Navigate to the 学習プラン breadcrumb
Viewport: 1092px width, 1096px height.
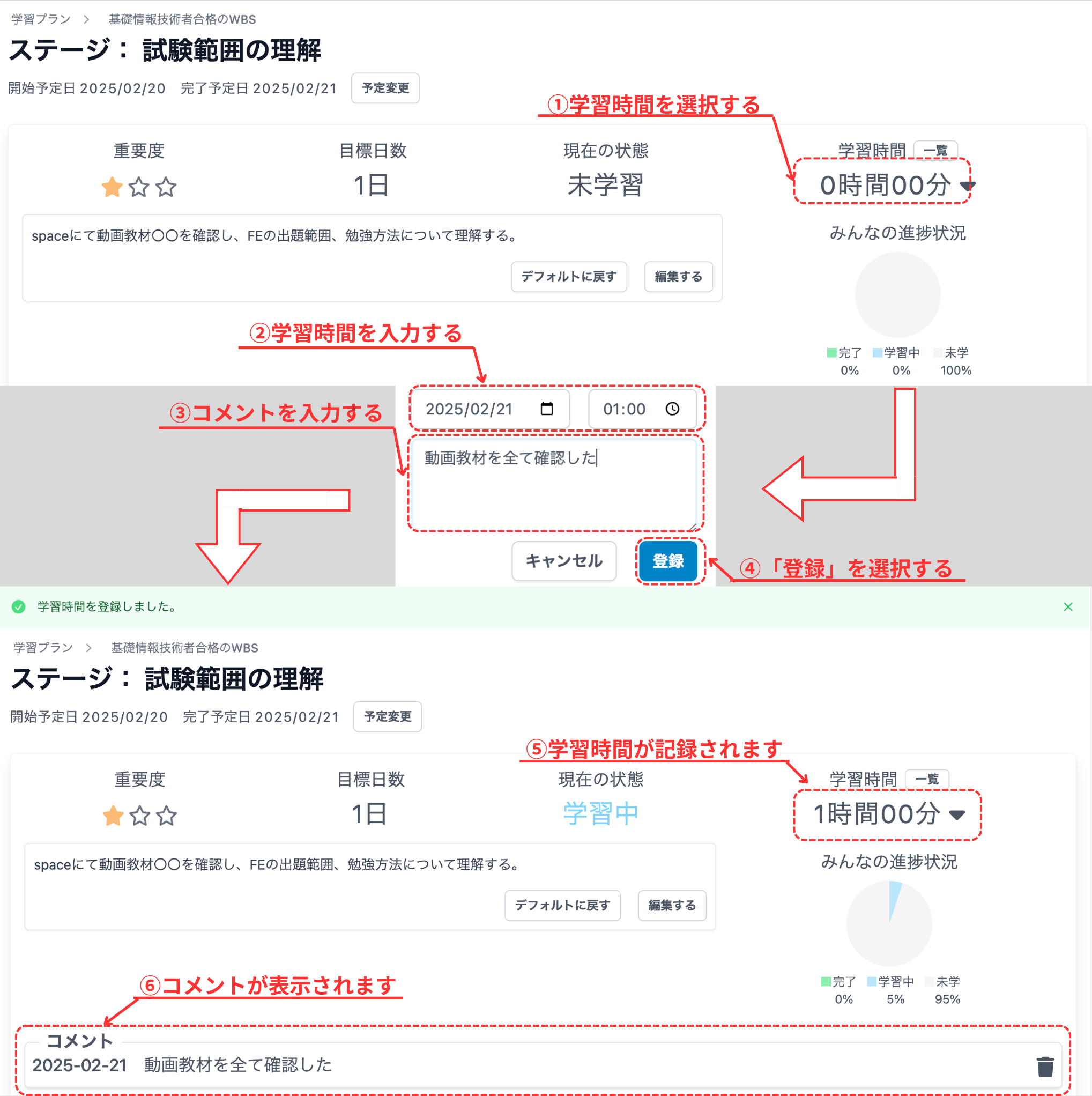[39, 19]
